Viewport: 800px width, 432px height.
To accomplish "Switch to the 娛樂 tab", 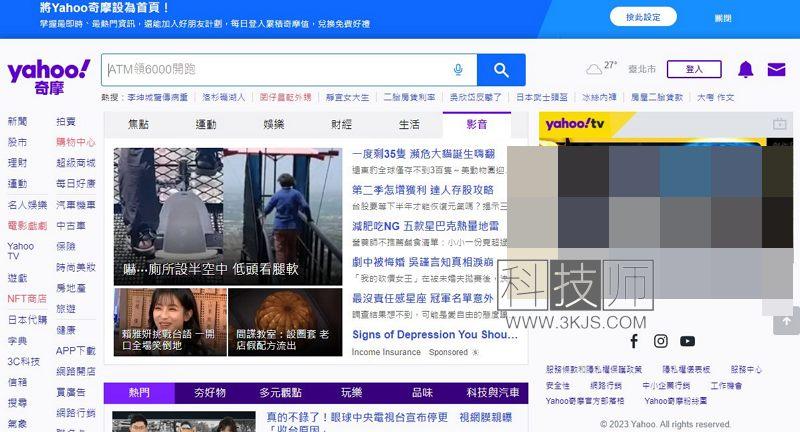I will pos(273,124).
